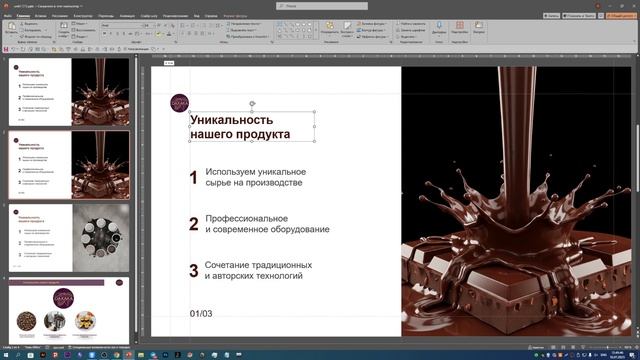Switch to the Transitions (Переходы) tab
The height and width of the screenshot is (360, 640).
point(106,16)
